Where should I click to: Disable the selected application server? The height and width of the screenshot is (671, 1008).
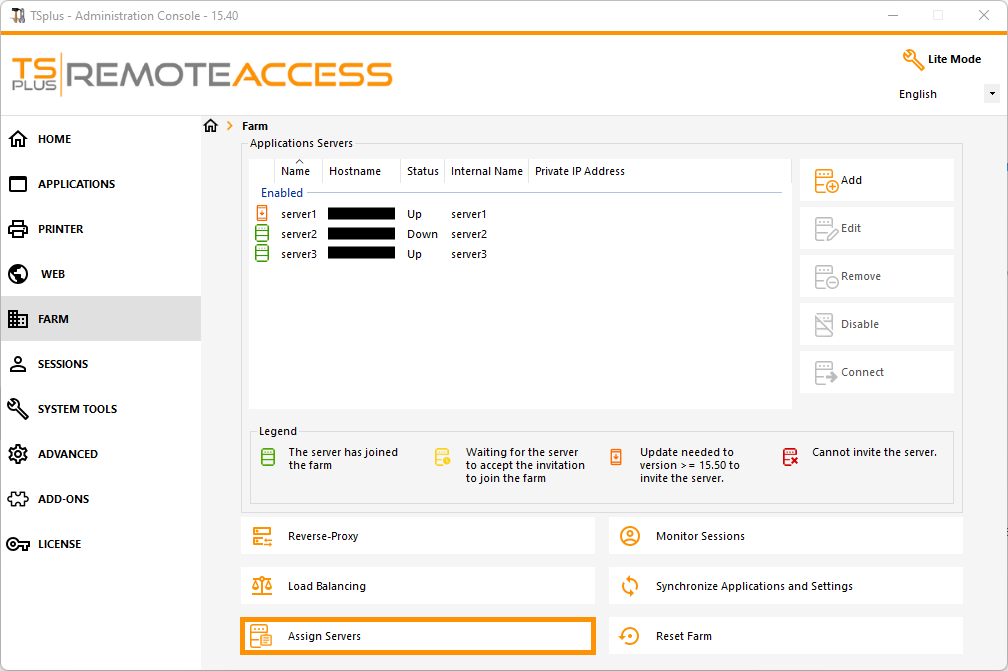(876, 324)
